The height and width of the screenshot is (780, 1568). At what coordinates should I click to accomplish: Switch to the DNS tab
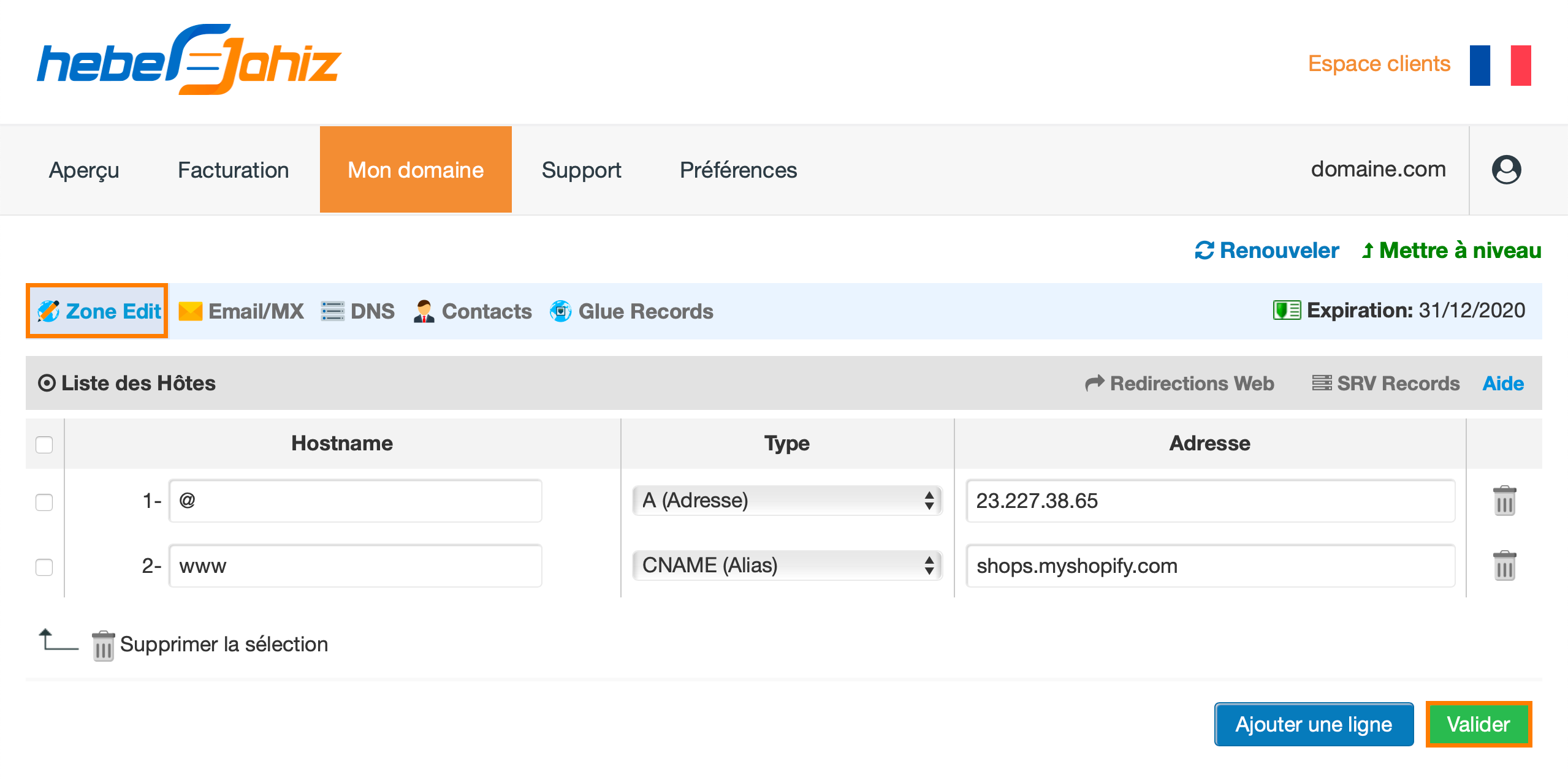pos(358,311)
